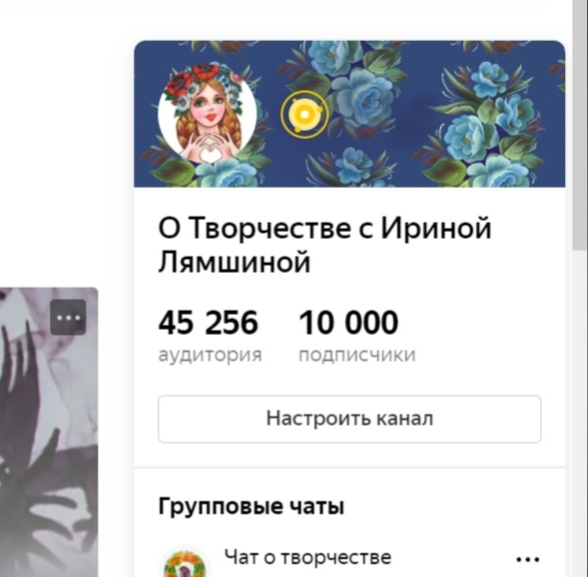This screenshot has width=588, height=577.
Task: Click the channel avatar with flower-wreath girl
Action: 207,114
